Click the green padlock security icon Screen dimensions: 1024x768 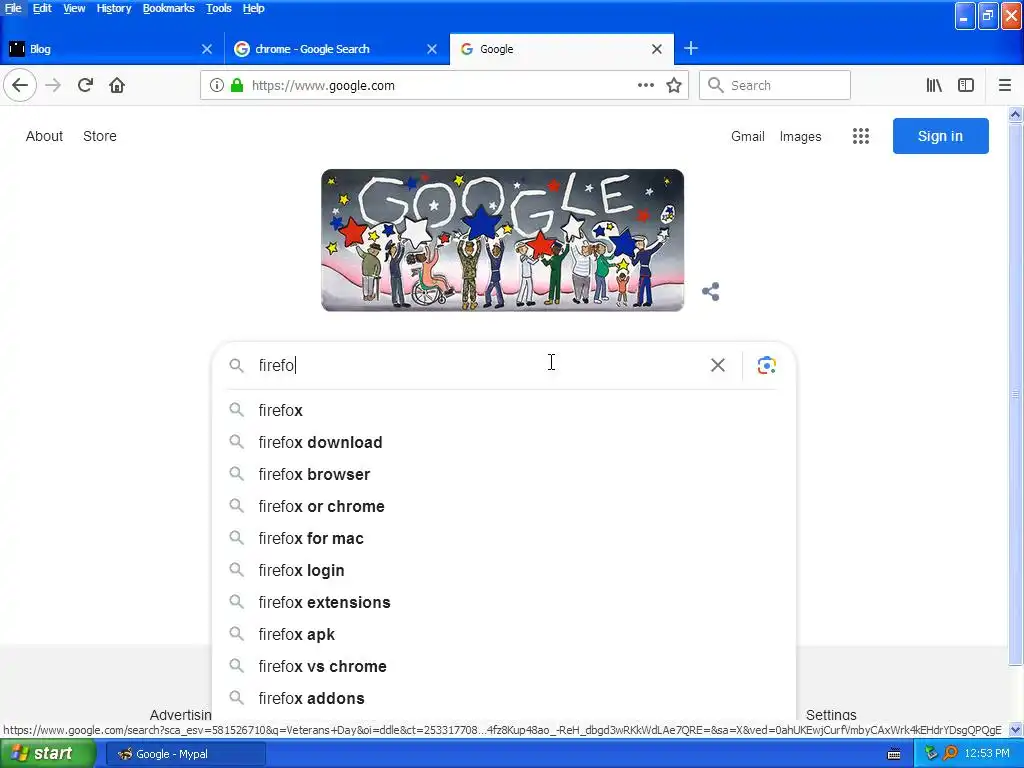pos(237,86)
